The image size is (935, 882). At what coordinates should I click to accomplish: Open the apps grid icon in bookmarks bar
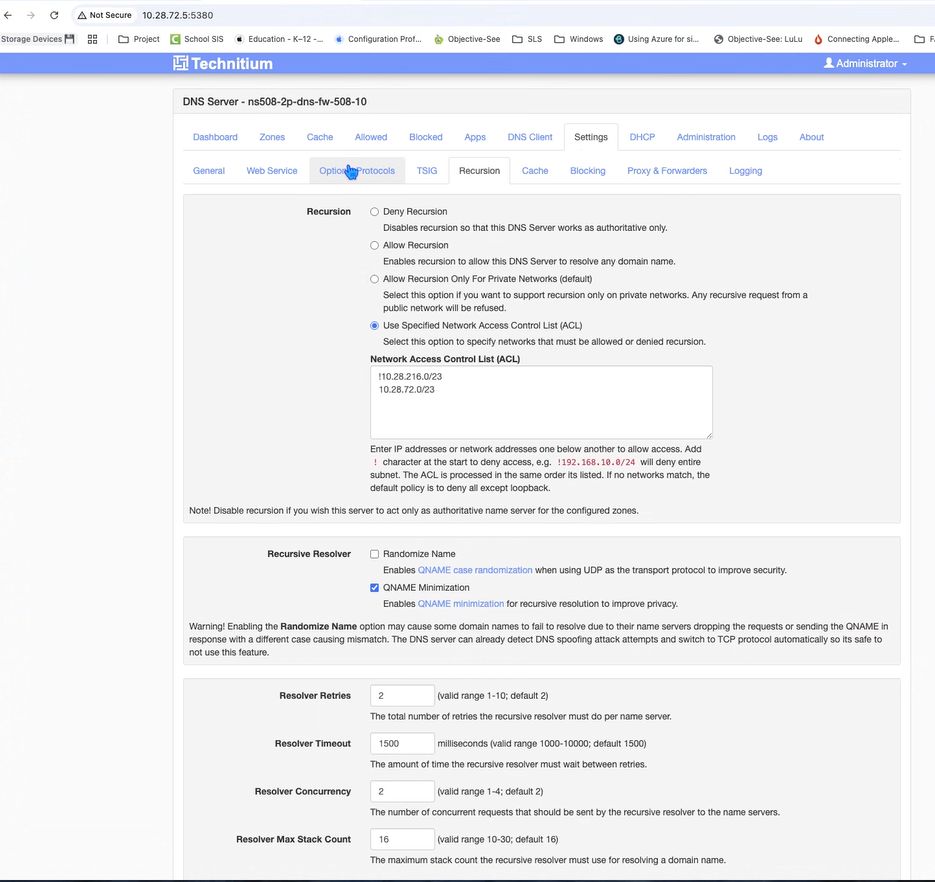point(92,39)
